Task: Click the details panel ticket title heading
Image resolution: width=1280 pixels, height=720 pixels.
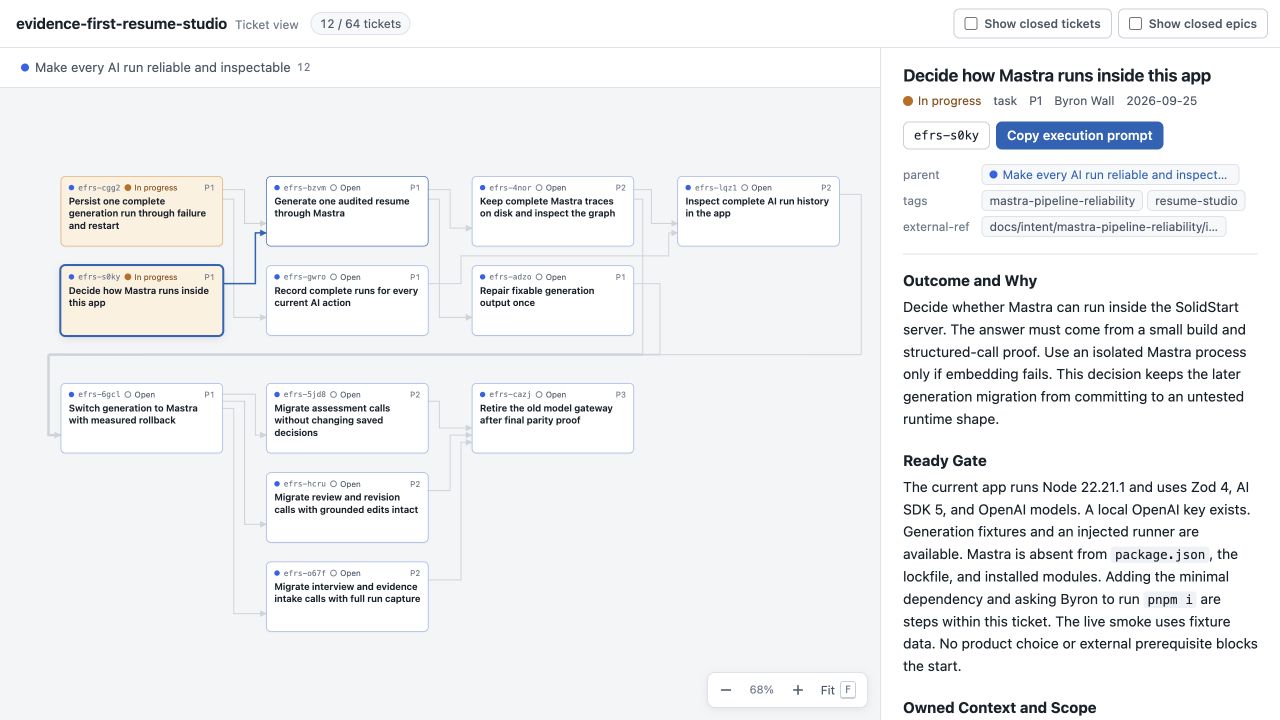Action: [1057, 75]
